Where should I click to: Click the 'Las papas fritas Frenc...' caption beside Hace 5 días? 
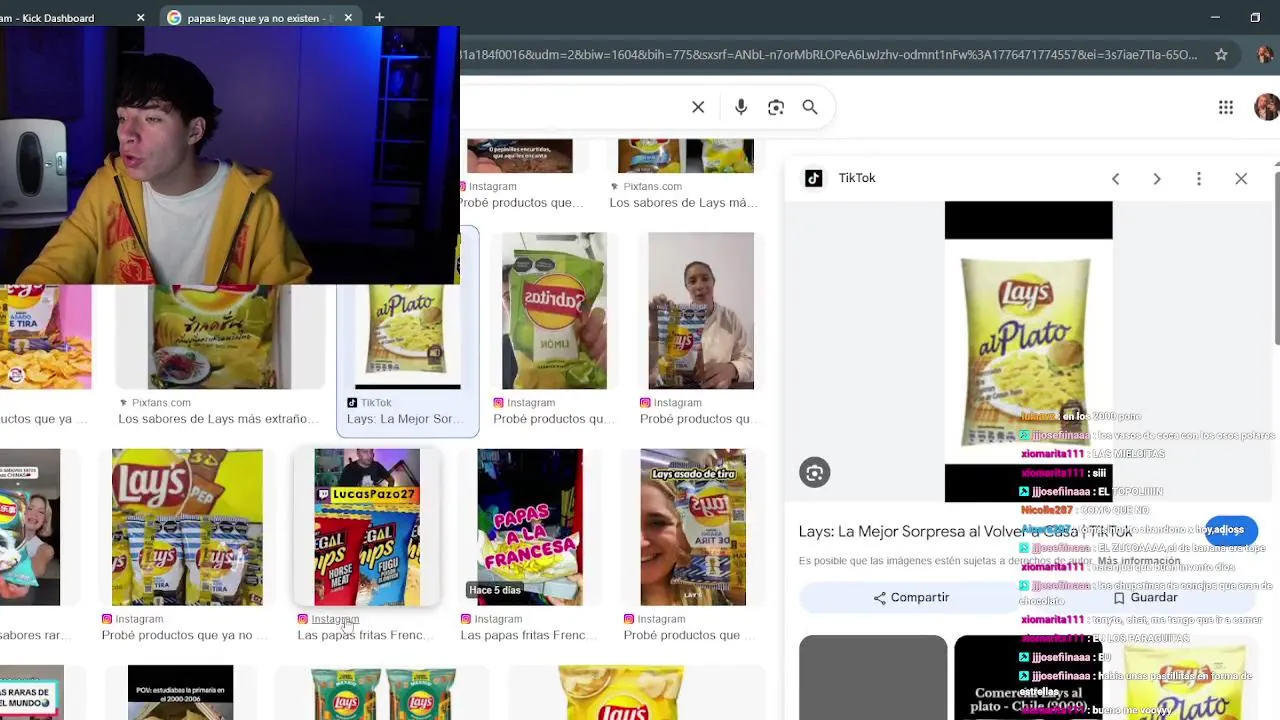(x=529, y=635)
